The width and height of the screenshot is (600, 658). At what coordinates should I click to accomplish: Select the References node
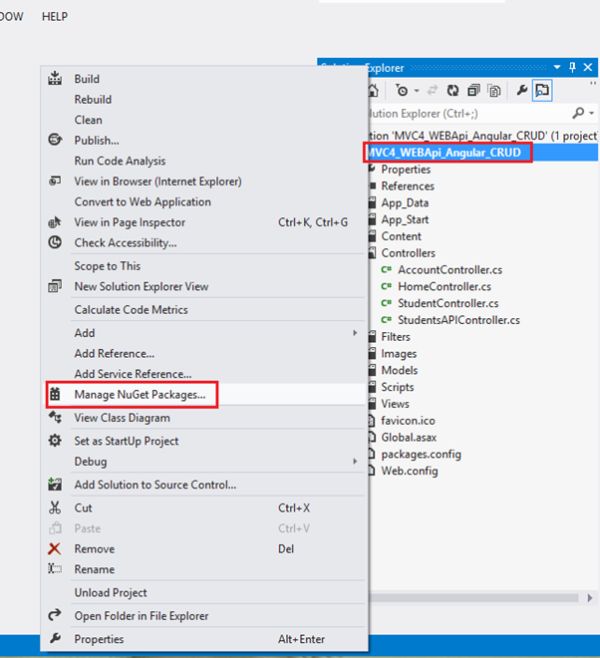(407, 186)
